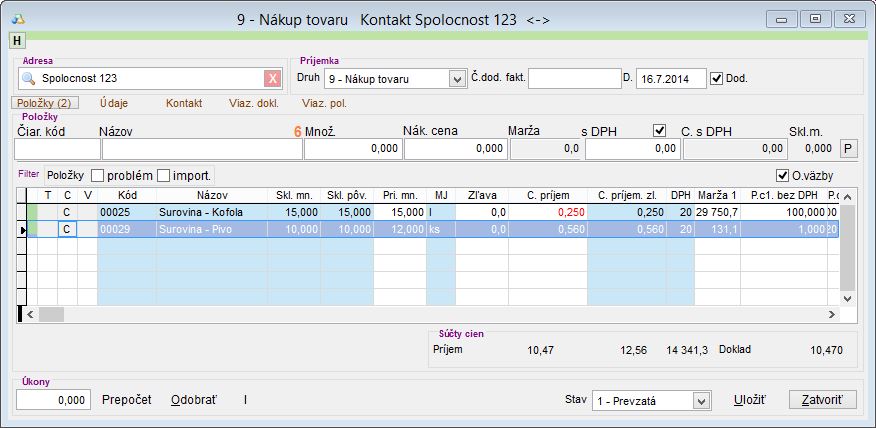Open the Viaz. dokl. tab

[253, 103]
